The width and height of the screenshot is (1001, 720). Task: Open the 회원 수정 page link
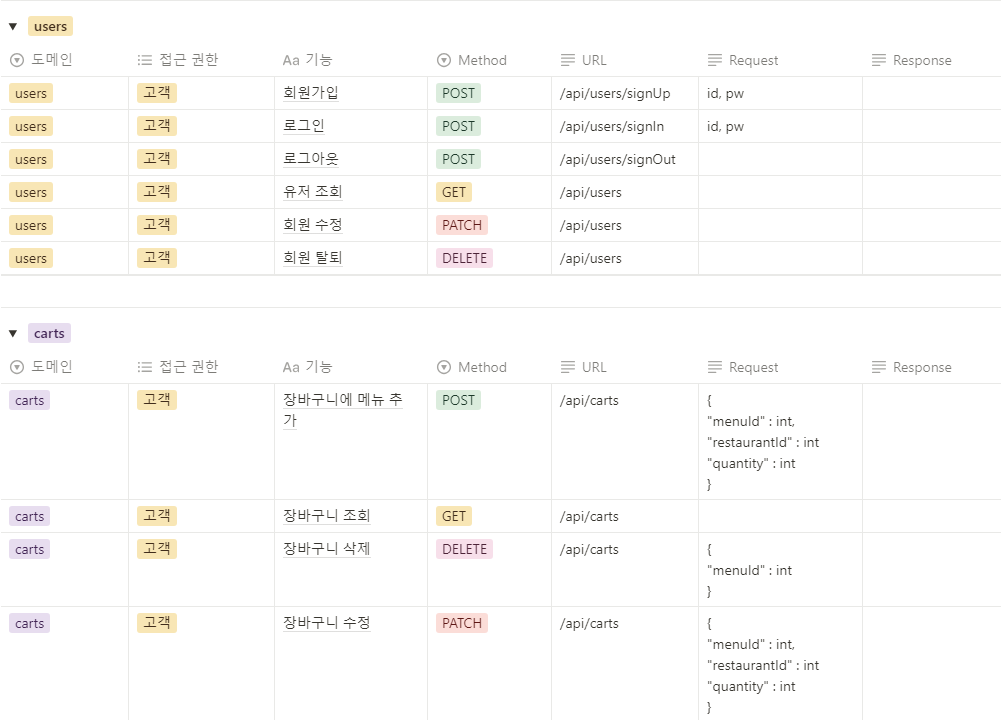coord(313,225)
